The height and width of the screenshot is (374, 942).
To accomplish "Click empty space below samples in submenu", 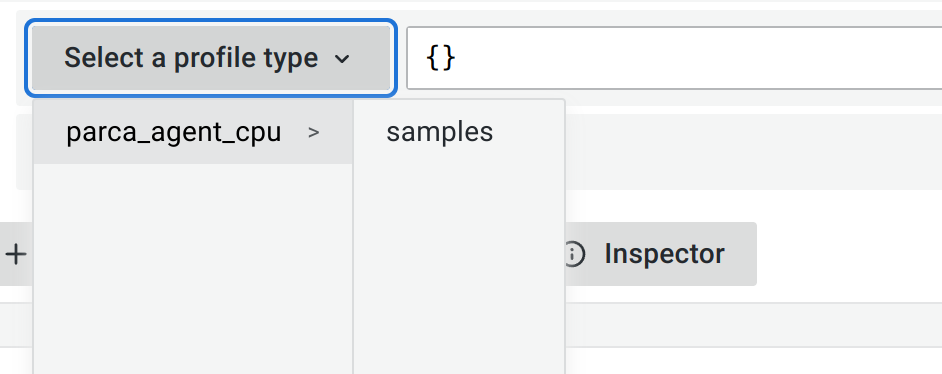I will 458,270.
